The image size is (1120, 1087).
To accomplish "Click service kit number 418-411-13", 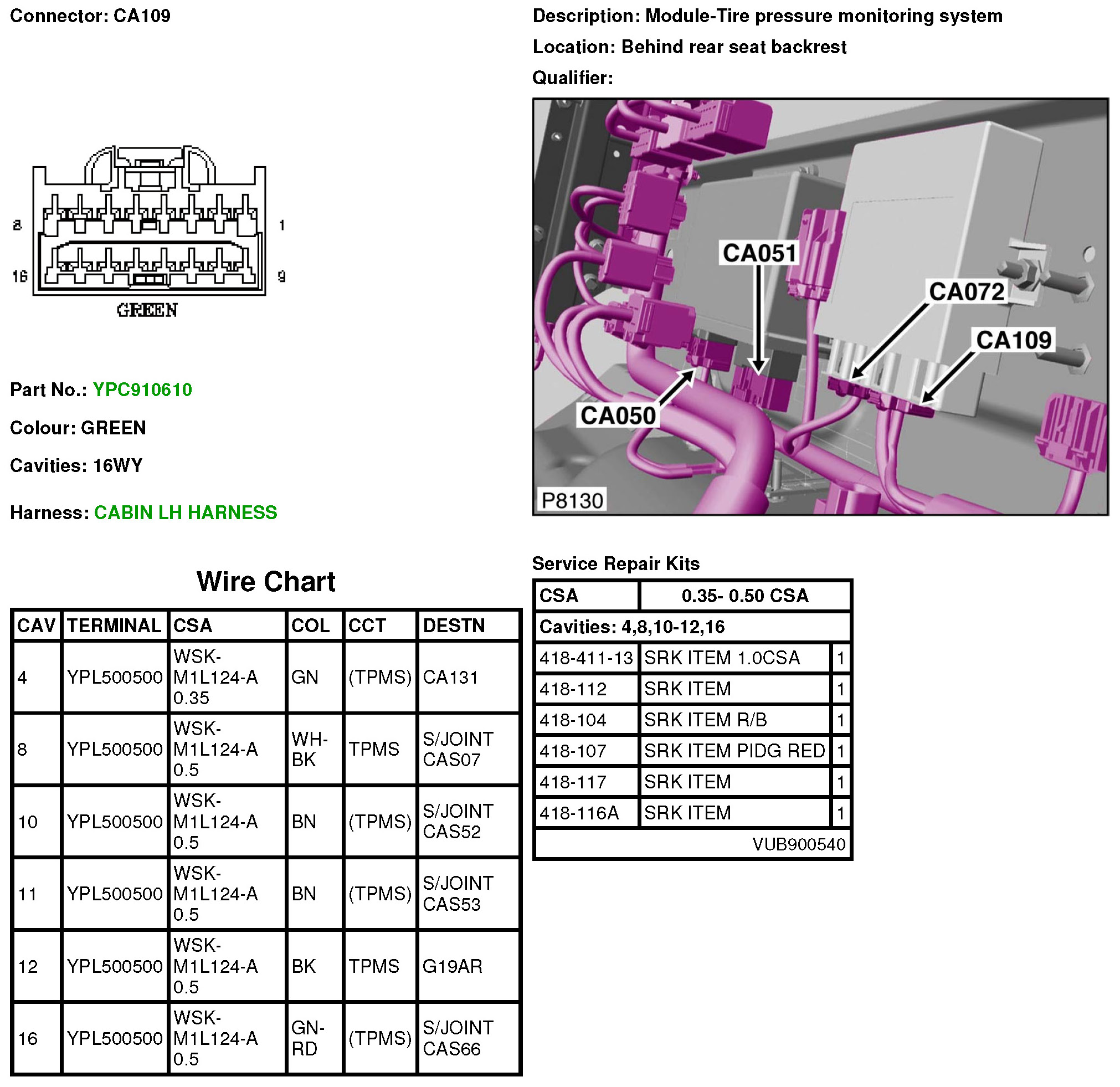I will point(585,658).
